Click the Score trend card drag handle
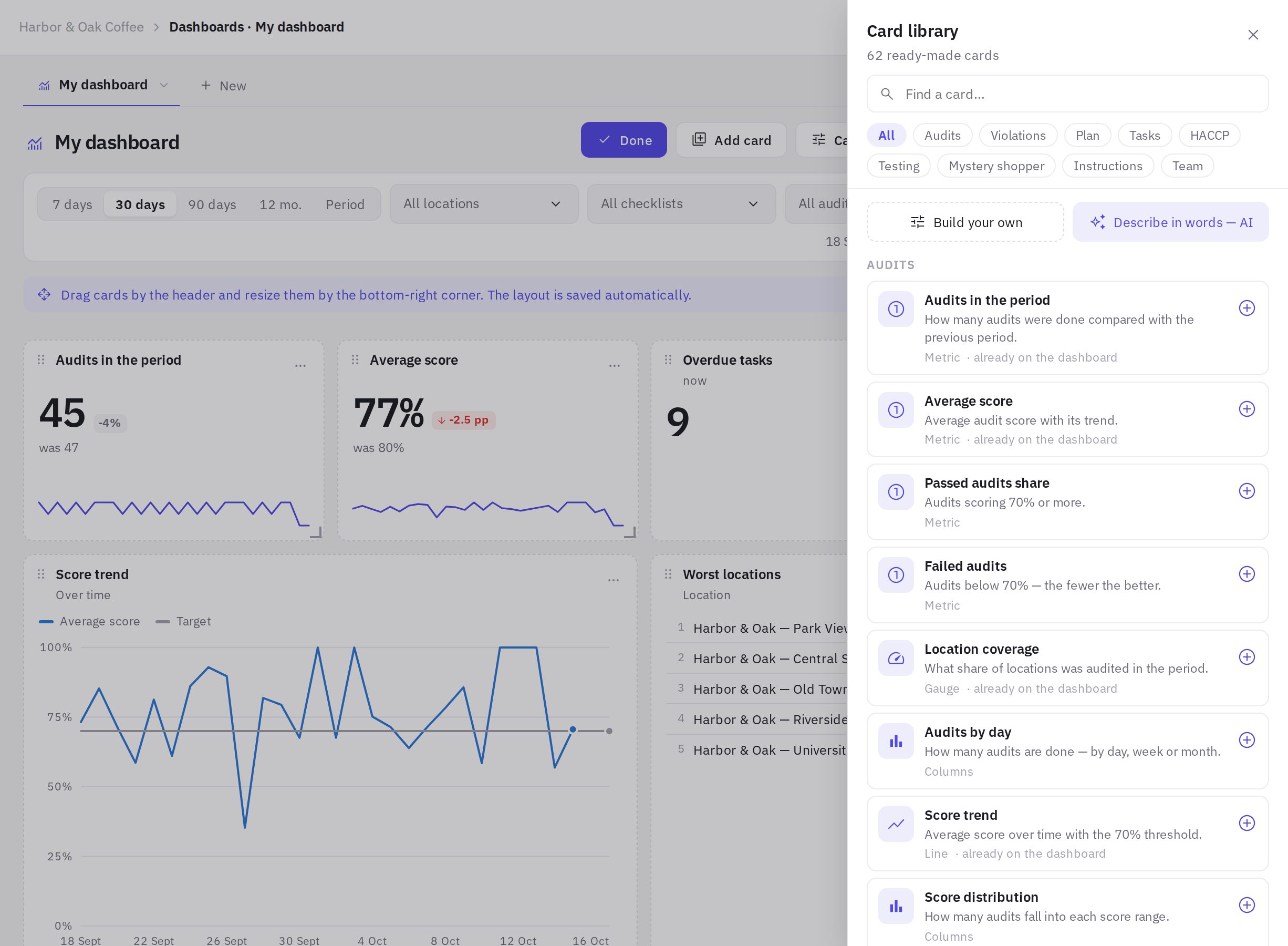Viewport: 1288px width, 946px height. 40,574
